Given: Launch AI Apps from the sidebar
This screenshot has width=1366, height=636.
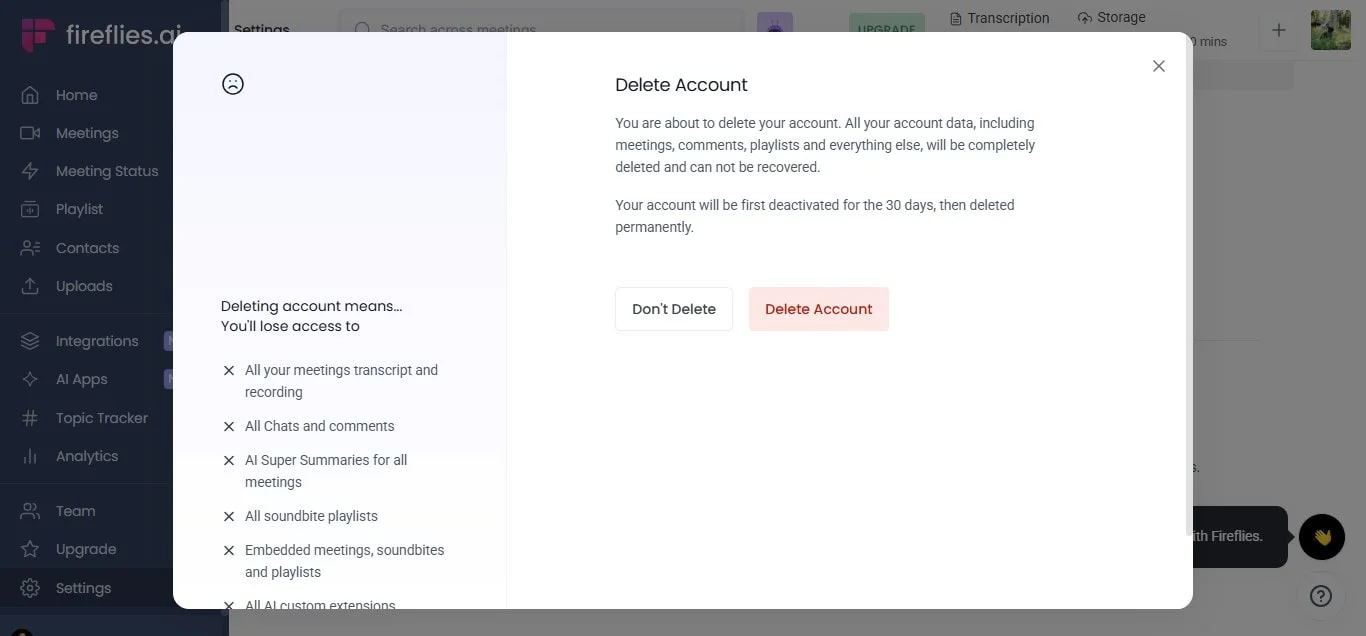Looking at the screenshot, I should click(x=82, y=379).
